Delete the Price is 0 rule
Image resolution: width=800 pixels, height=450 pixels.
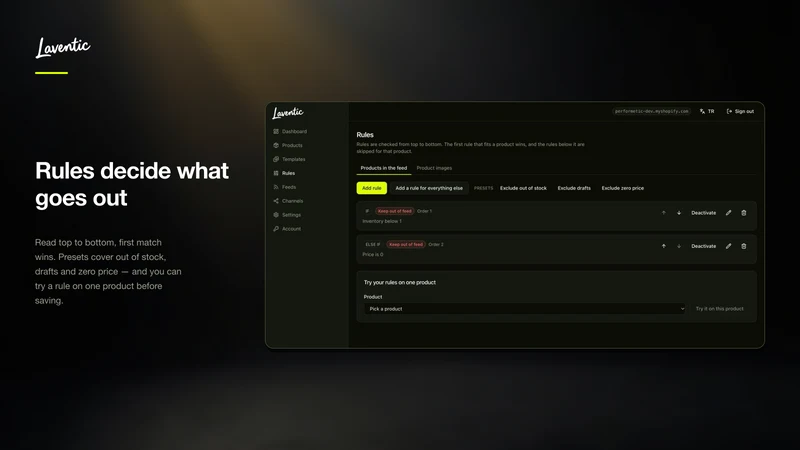coord(744,246)
